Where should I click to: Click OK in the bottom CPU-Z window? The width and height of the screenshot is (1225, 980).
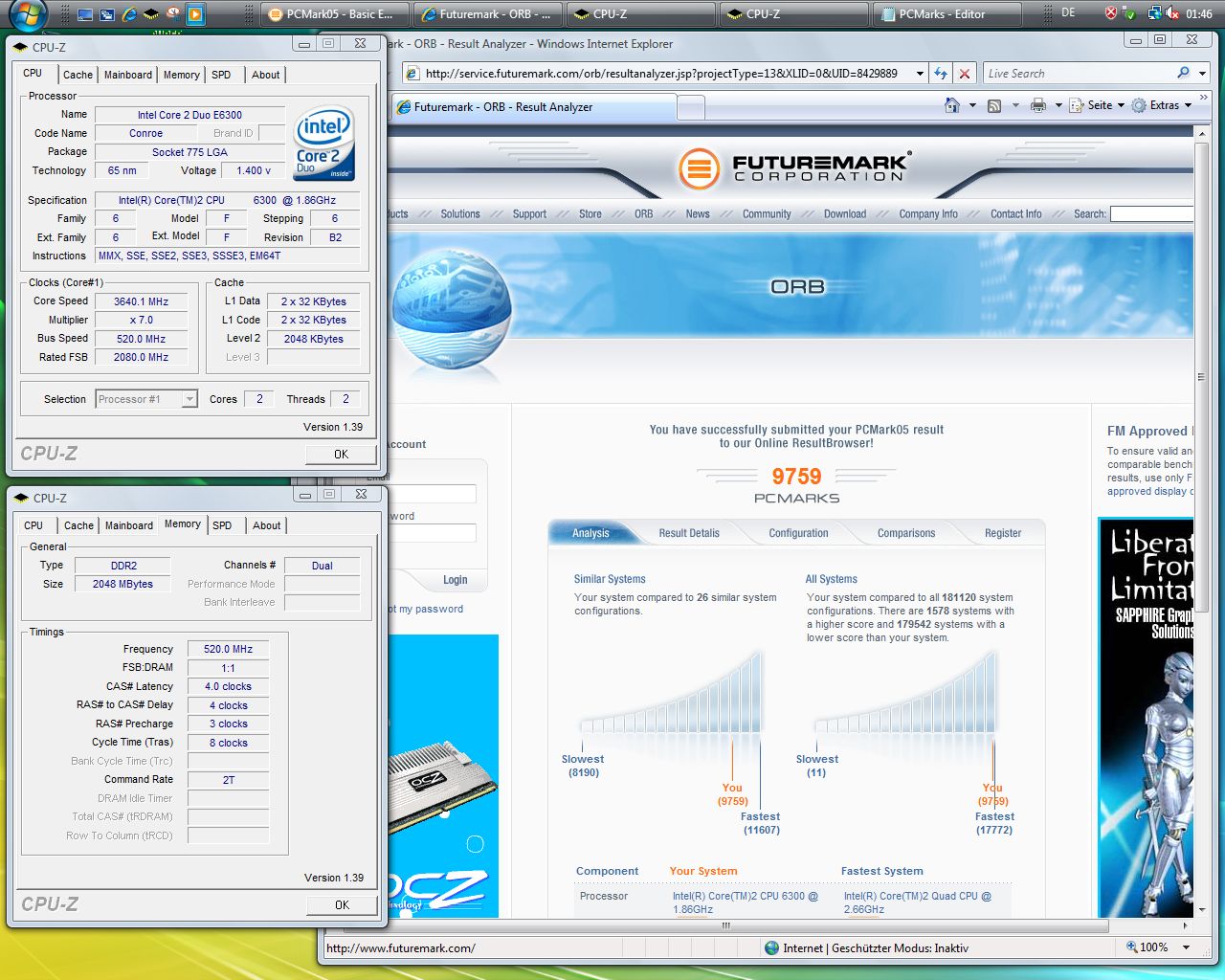pos(342,904)
